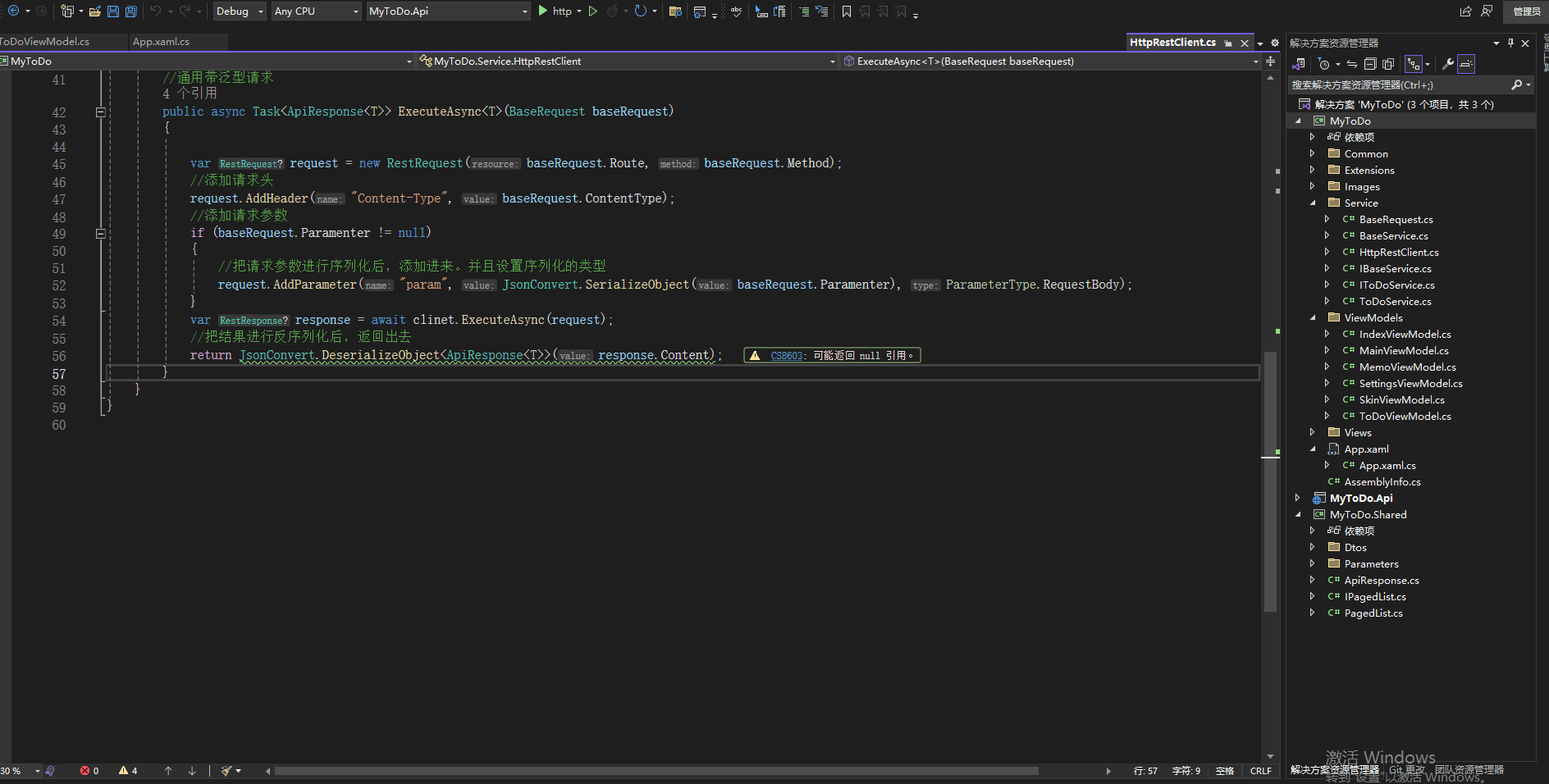
Task: Click the New Project icon in toolbar
Action: tap(67, 11)
